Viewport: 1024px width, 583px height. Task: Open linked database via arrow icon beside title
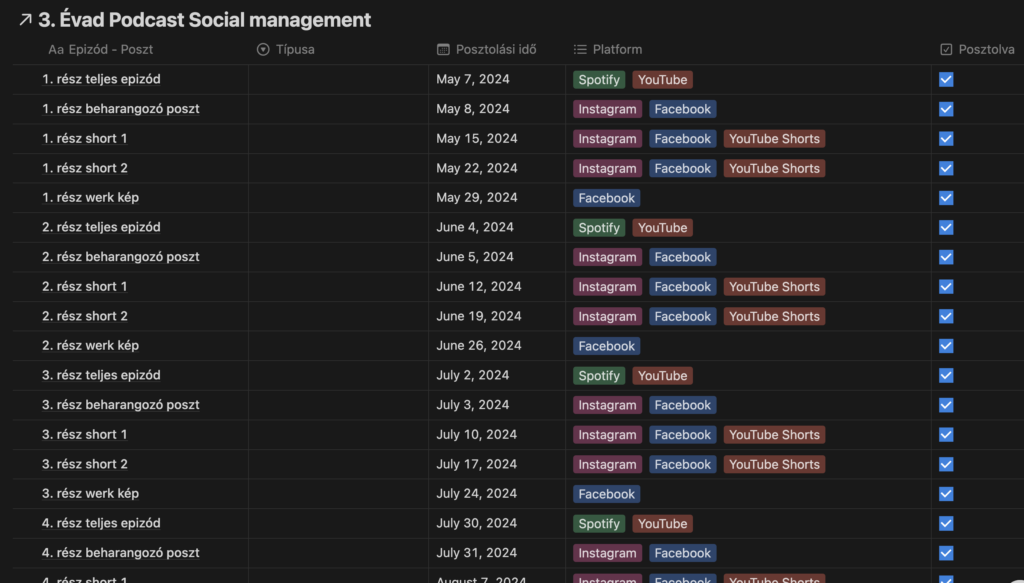click(x=25, y=20)
